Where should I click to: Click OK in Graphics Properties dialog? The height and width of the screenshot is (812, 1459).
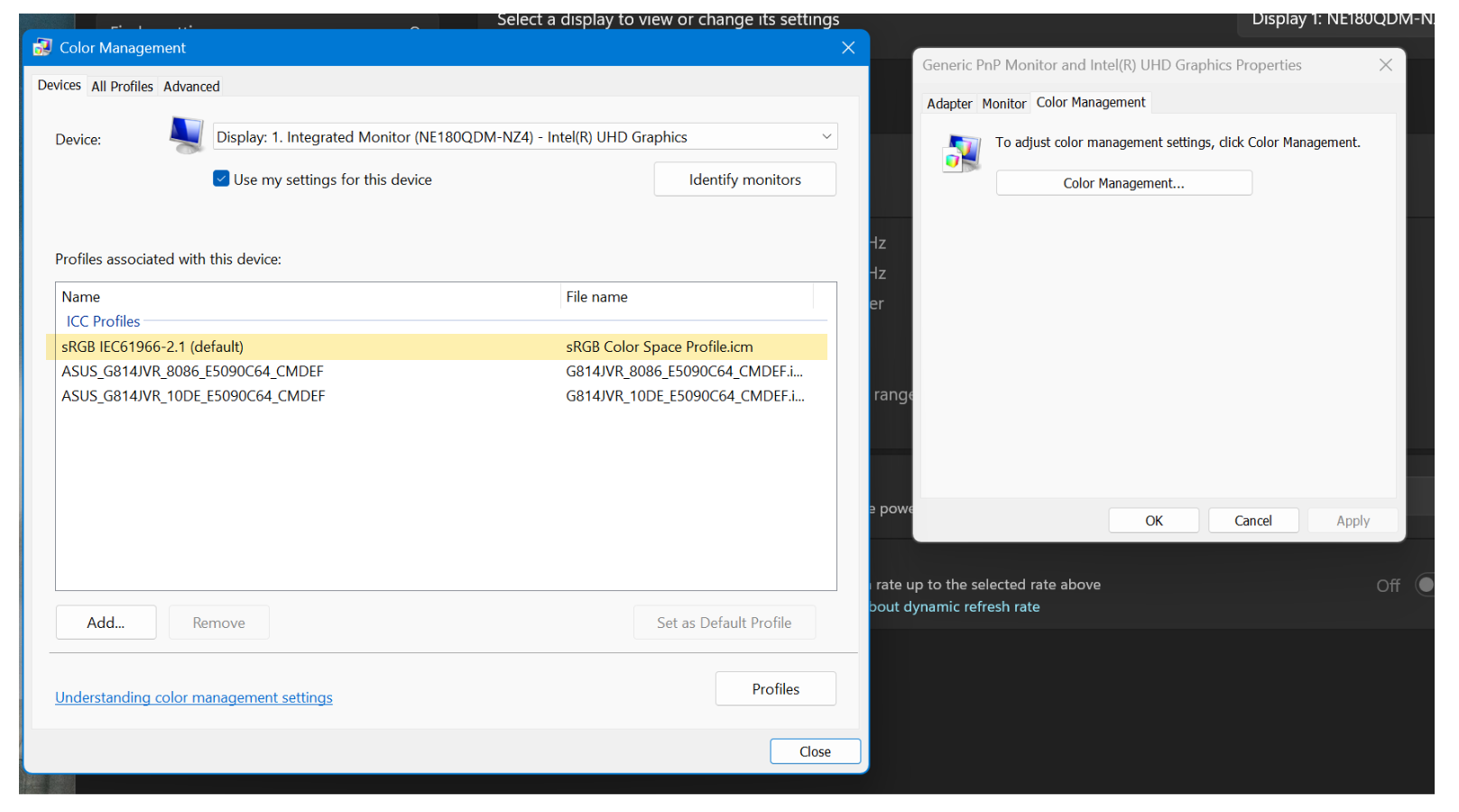(x=1153, y=521)
